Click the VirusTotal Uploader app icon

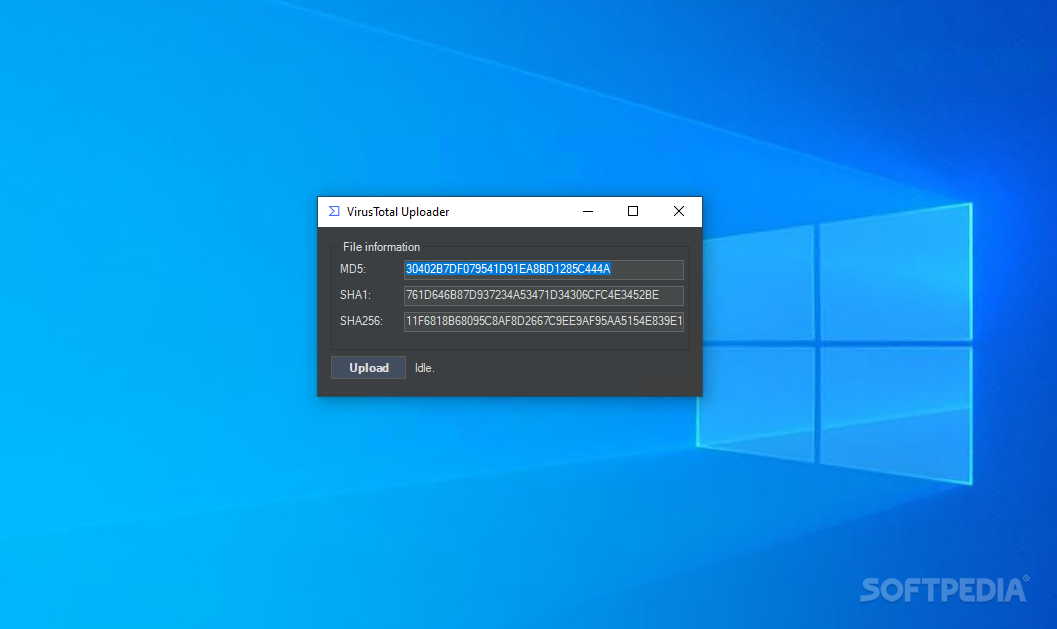[334, 212]
